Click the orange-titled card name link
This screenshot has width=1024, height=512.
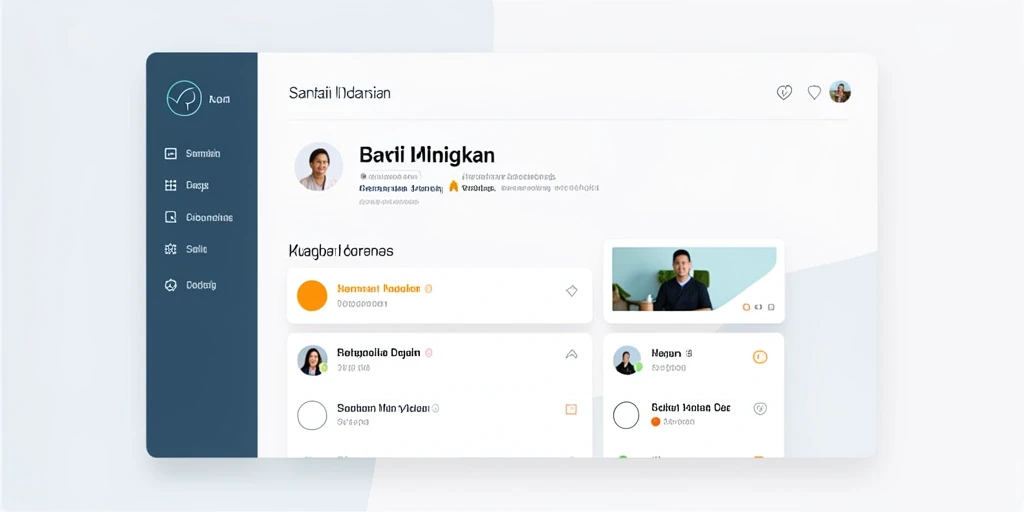click(x=379, y=288)
